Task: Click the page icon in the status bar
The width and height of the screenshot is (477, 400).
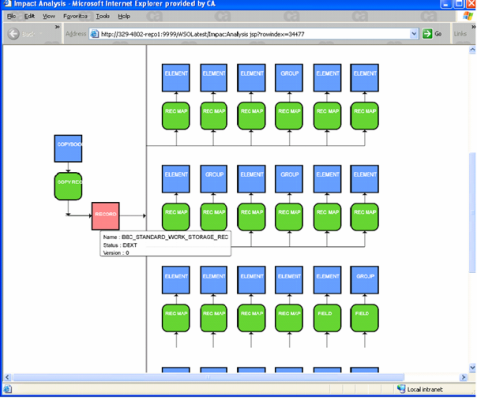Action: (x=7, y=389)
